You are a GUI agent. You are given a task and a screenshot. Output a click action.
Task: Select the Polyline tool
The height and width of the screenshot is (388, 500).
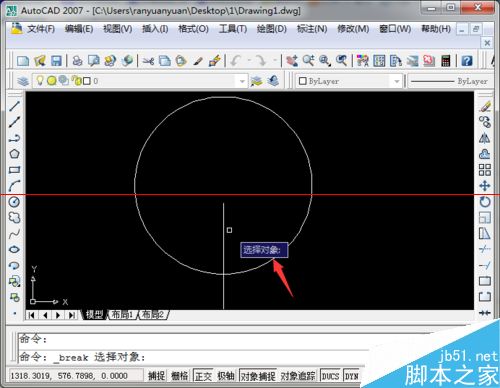coord(14,138)
